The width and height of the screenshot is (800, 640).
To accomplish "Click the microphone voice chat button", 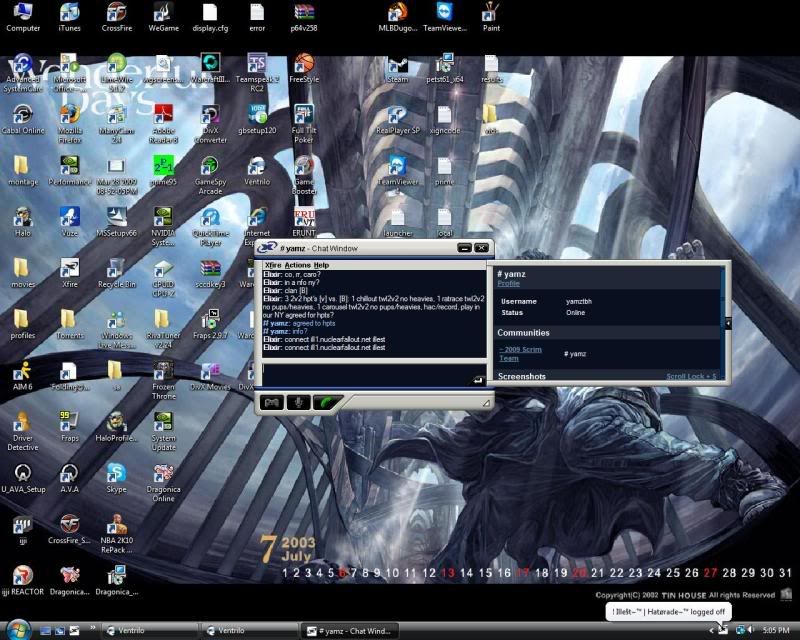I will (298, 402).
